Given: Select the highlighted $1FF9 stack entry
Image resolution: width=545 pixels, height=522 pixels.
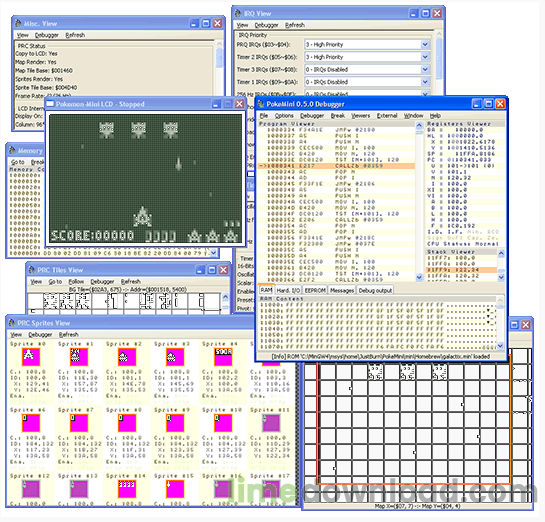Looking at the screenshot, I should tap(461, 270).
